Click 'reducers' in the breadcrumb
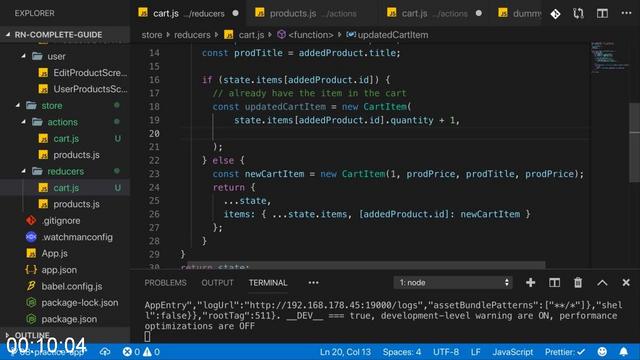 (192, 35)
